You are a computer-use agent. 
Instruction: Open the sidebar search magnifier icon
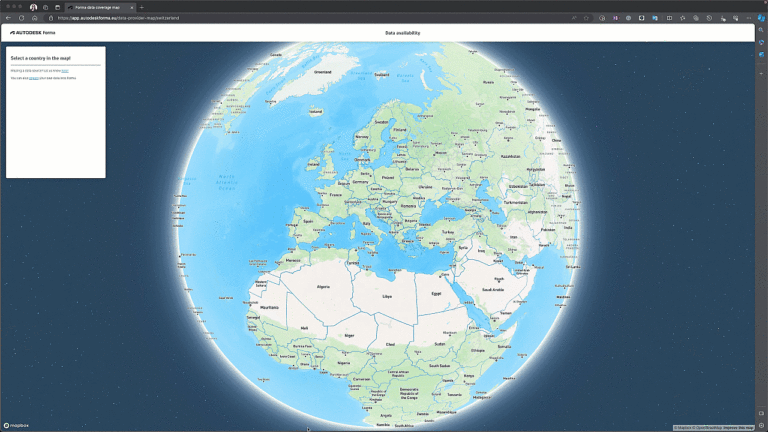click(x=761, y=30)
